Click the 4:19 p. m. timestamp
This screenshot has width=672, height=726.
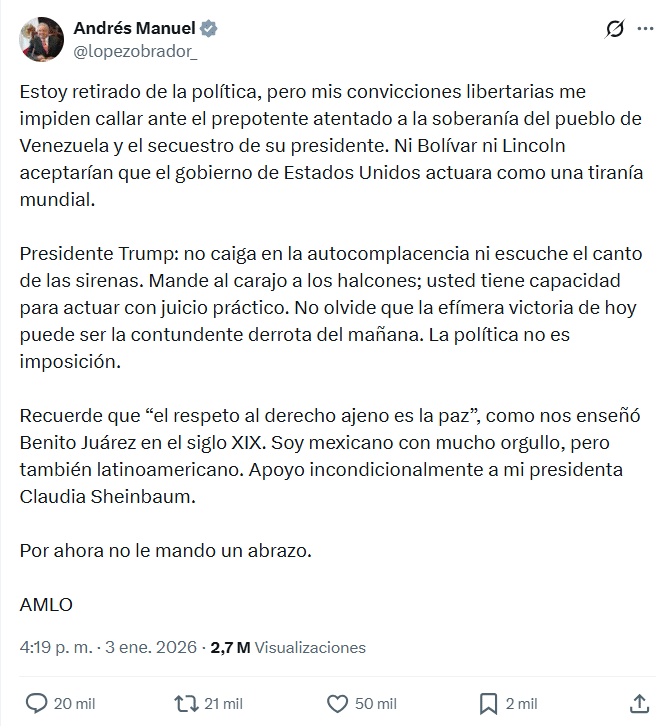pyautogui.click(x=56, y=647)
